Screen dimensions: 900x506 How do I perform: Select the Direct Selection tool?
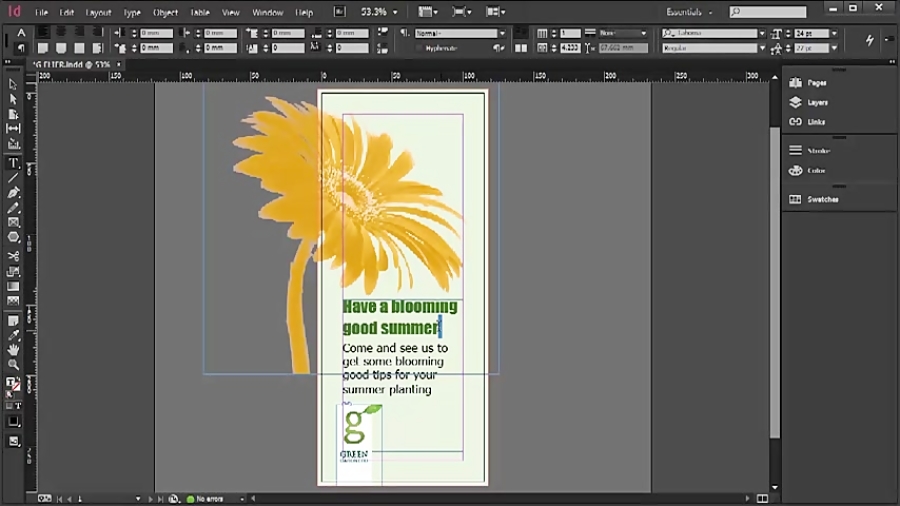pos(13,99)
